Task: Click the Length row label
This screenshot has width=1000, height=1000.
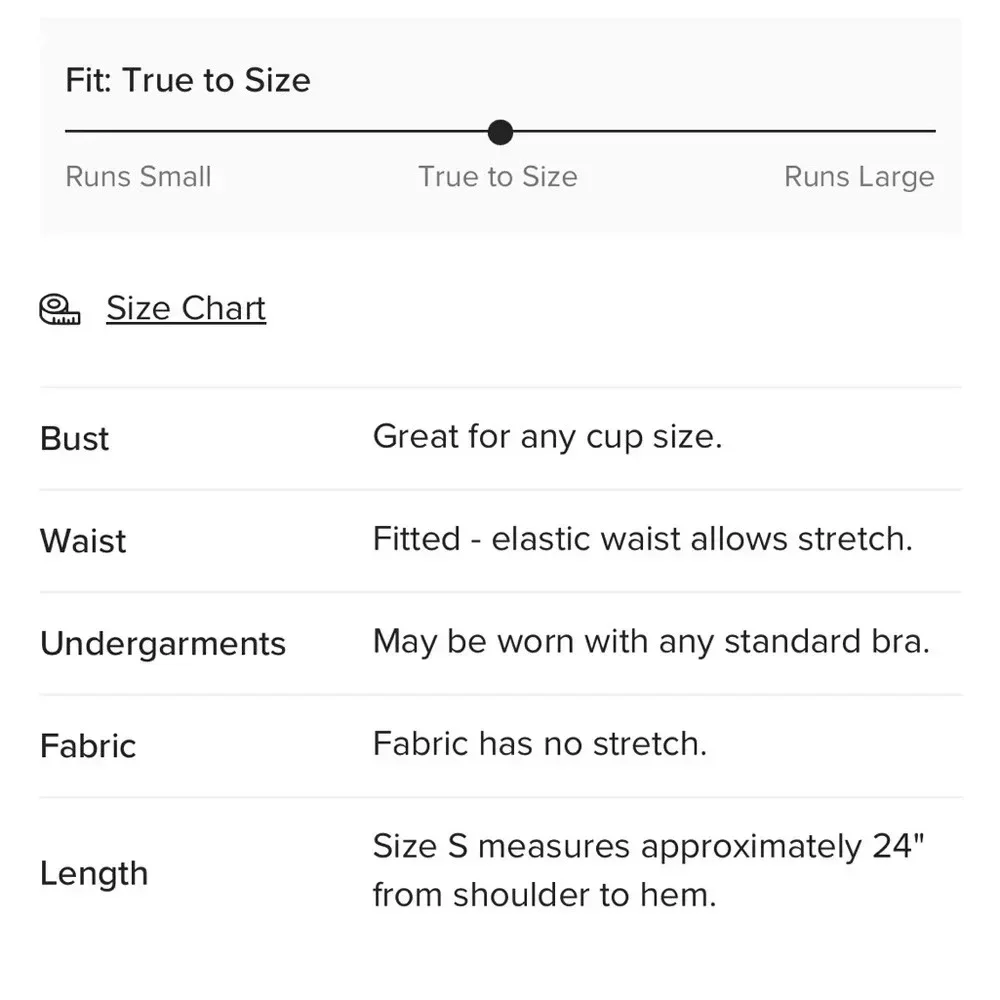Action: pyautogui.click(x=94, y=873)
